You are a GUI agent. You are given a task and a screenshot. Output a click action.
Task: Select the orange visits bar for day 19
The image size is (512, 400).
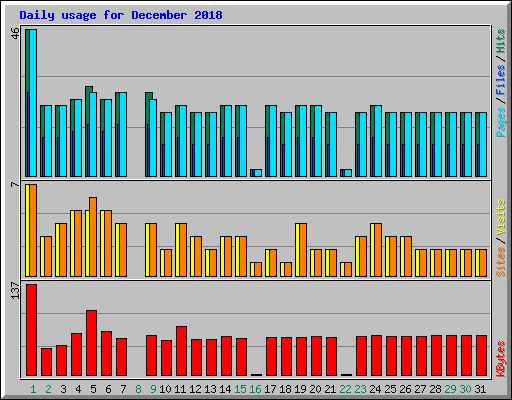pos(303,250)
